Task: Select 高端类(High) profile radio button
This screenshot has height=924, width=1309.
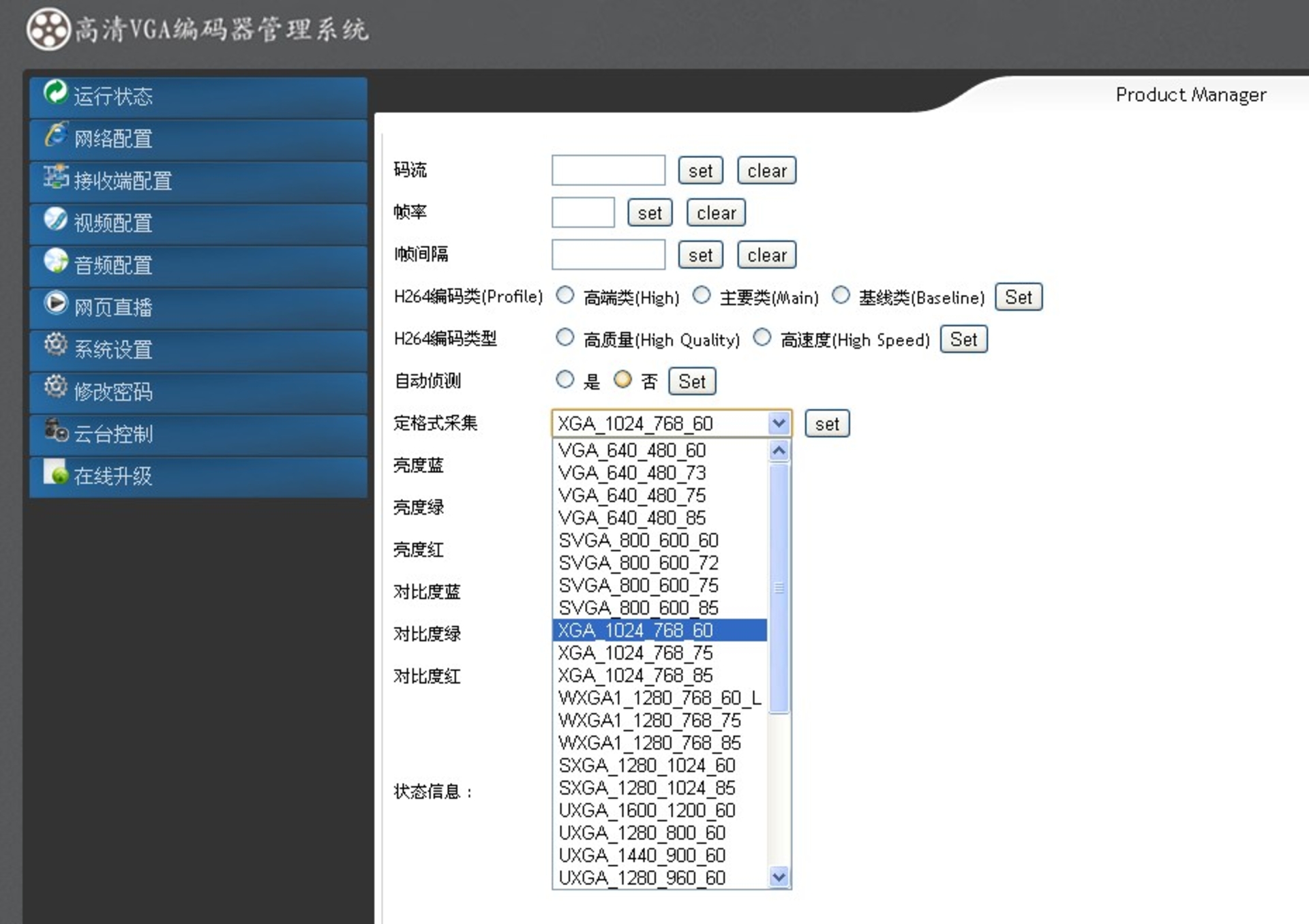Action: (x=565, y=295)
